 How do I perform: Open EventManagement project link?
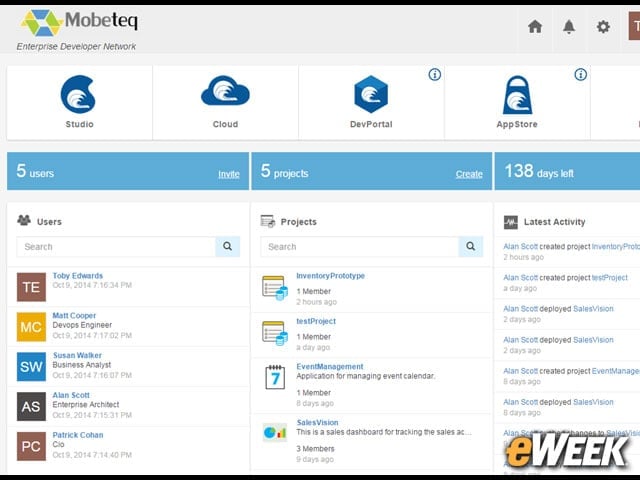[x=330, y=367]
